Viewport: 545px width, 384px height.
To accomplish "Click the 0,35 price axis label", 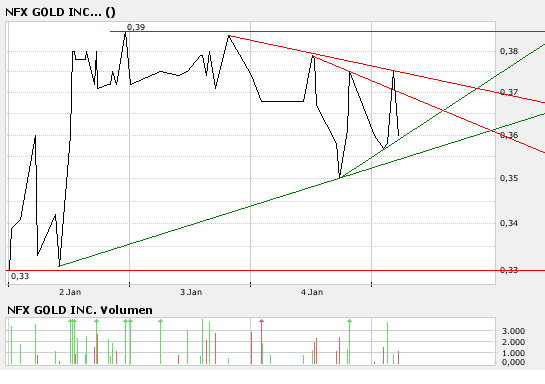I will coord(509,178).
